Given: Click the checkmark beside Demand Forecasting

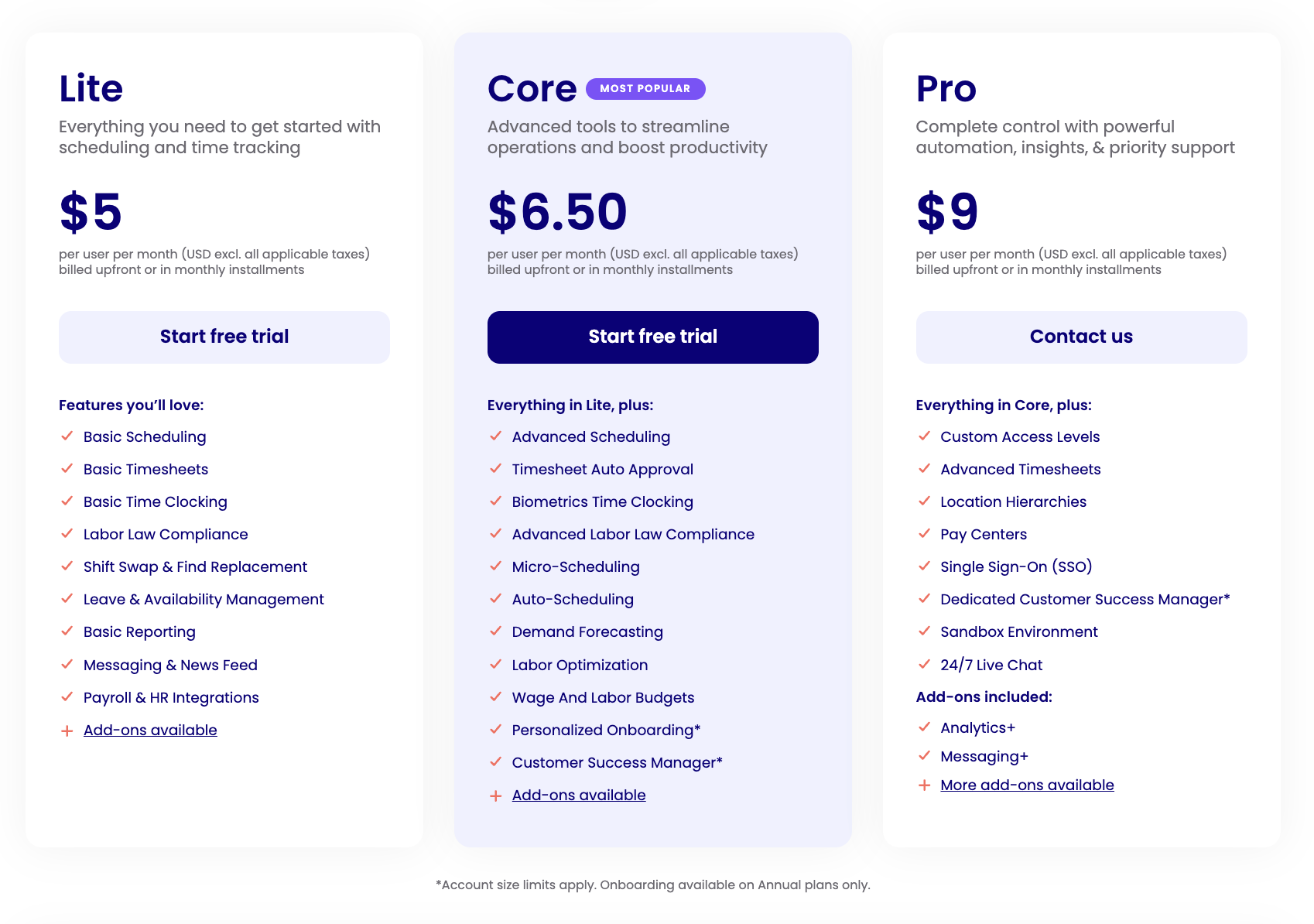Looking at the screenshot, I should point(495,631).
